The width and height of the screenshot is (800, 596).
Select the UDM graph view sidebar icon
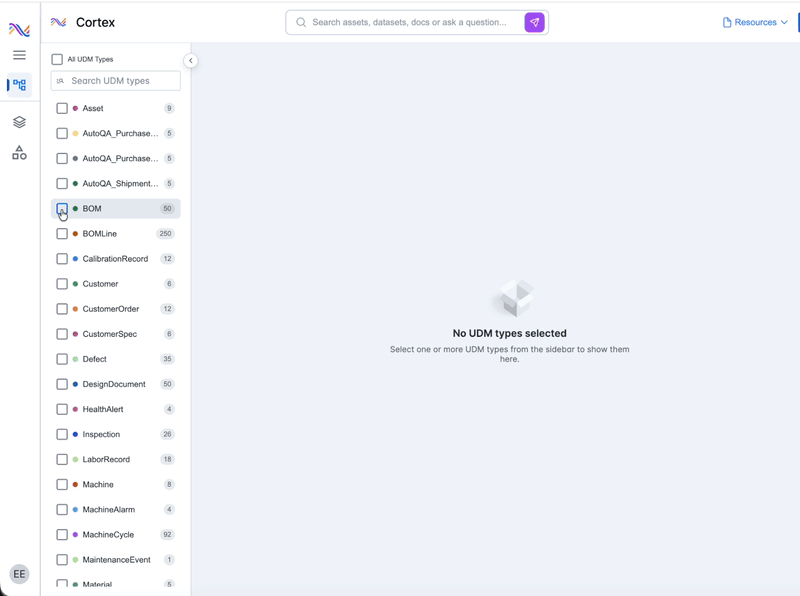pos(19,85)
